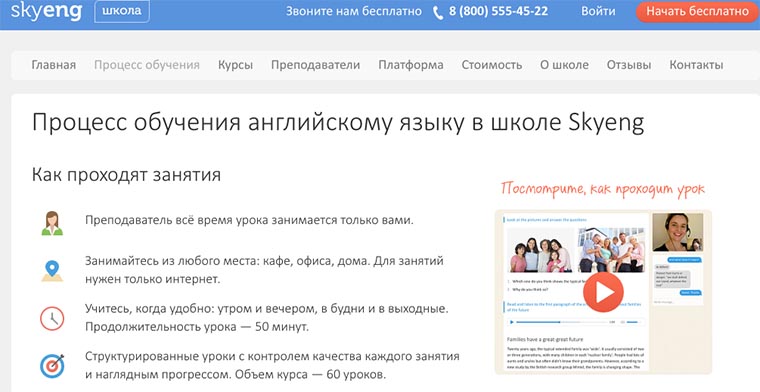Click the map location pin icon
This screenshot has height=392, width=760.
tap(52, 271)
